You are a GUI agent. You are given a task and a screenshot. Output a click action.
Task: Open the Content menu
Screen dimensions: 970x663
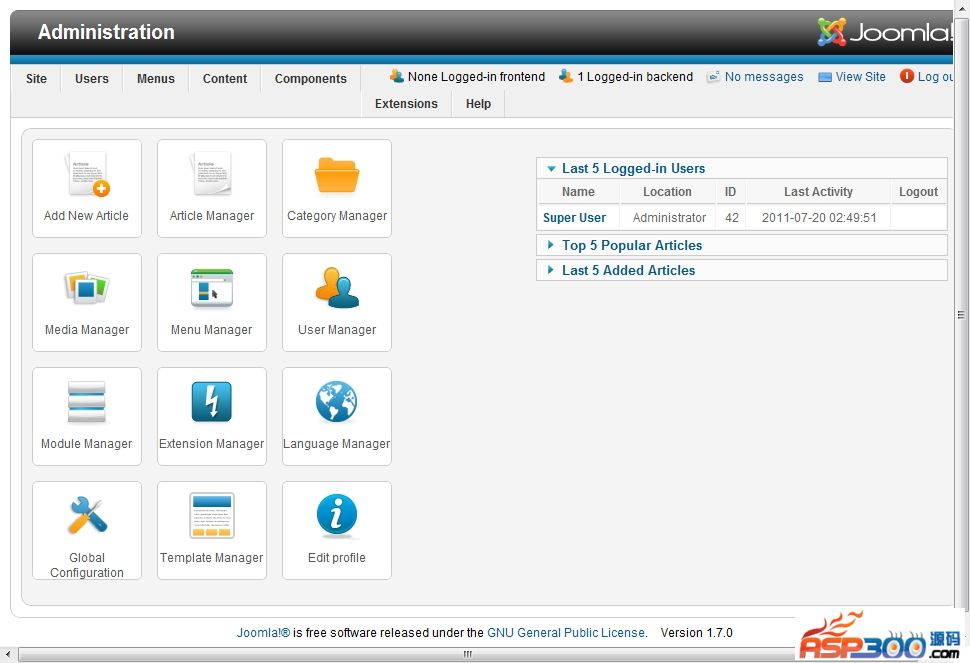click(225, 79)
